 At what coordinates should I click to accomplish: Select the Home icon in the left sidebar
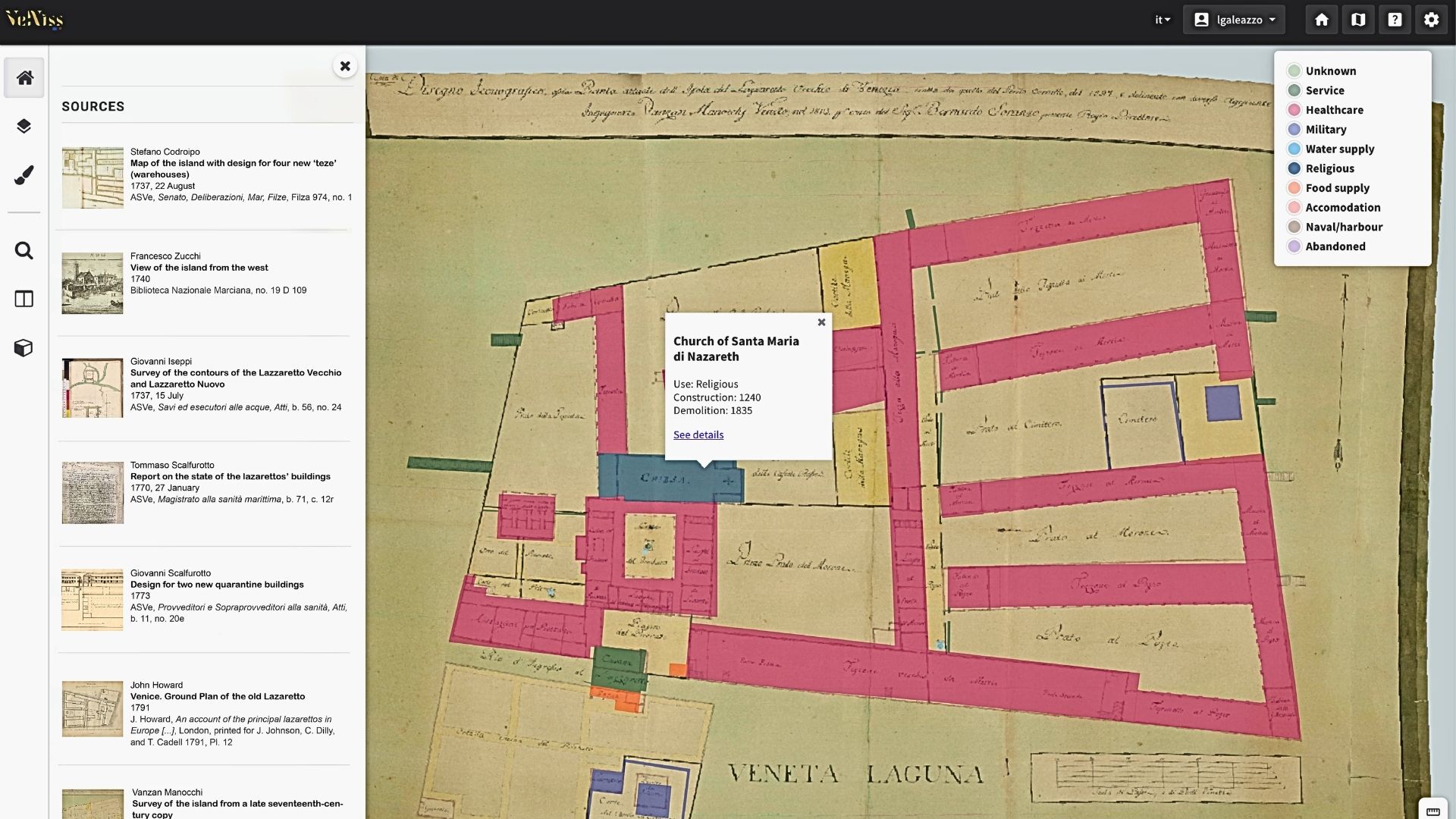coord(24,77)
